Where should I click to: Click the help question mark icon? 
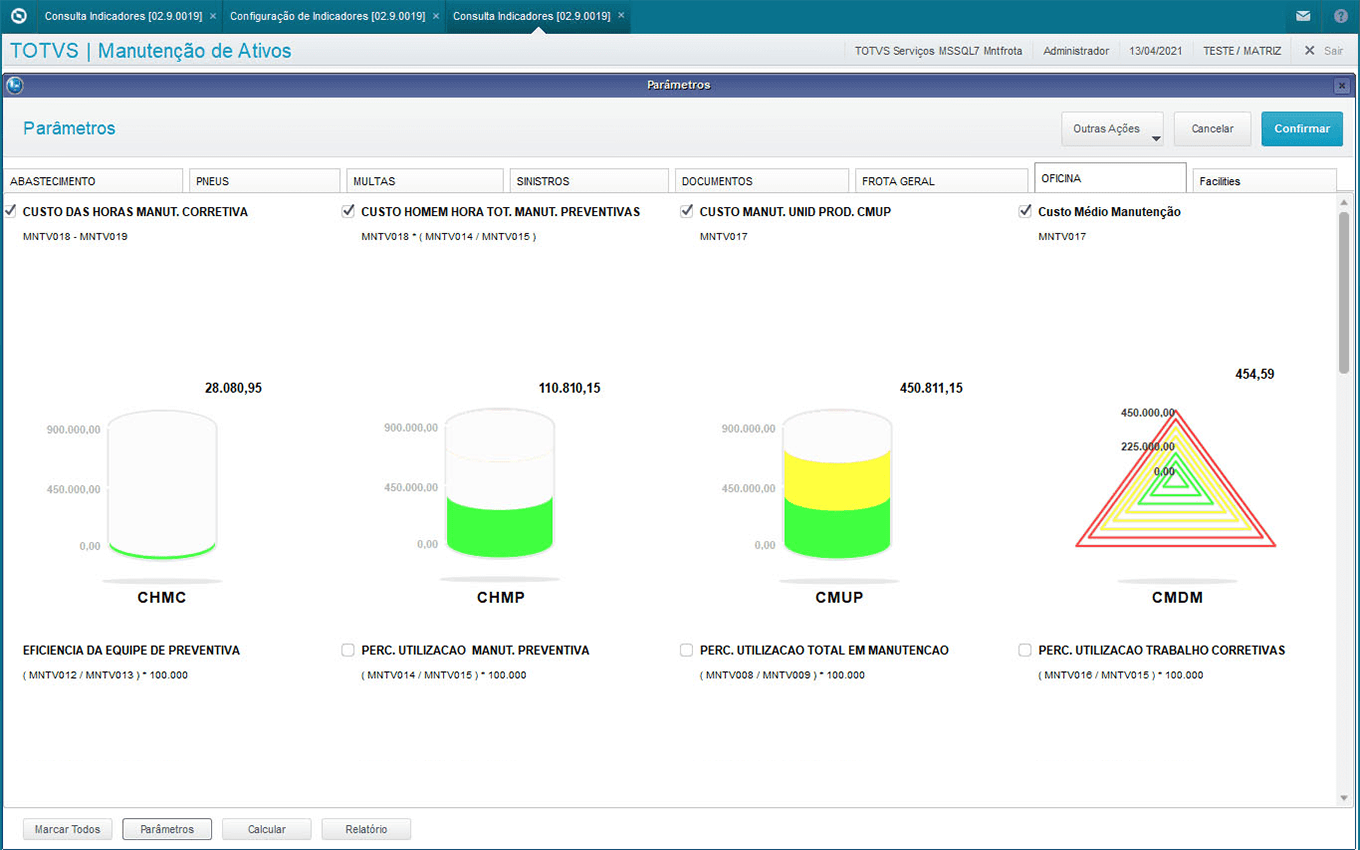(1341, 16)
